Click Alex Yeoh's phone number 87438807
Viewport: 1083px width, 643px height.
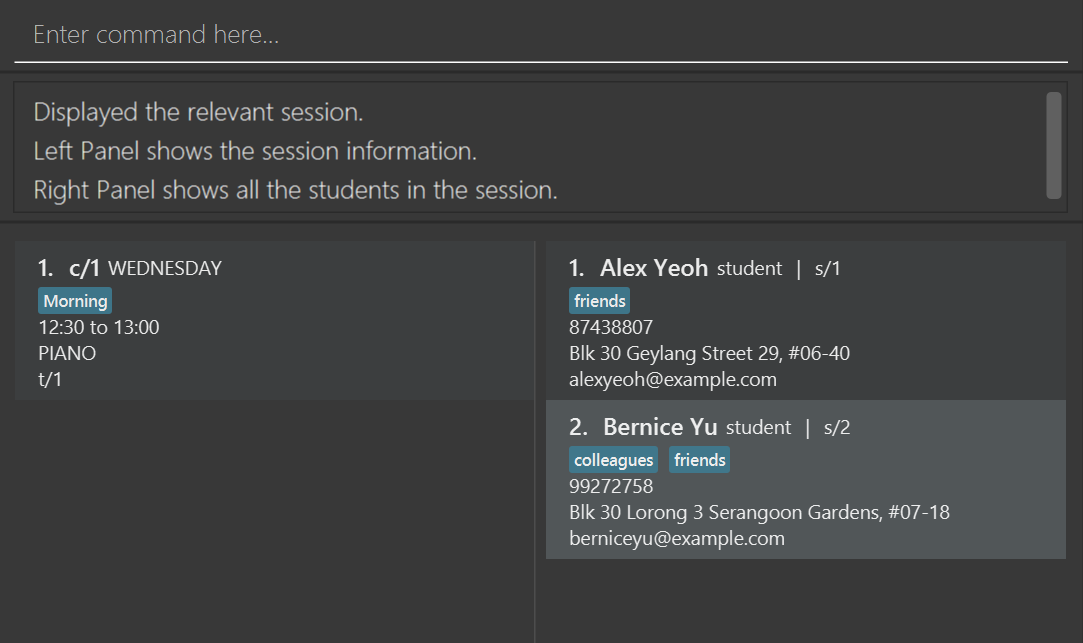pyautogui.click(x=611, y=327)
